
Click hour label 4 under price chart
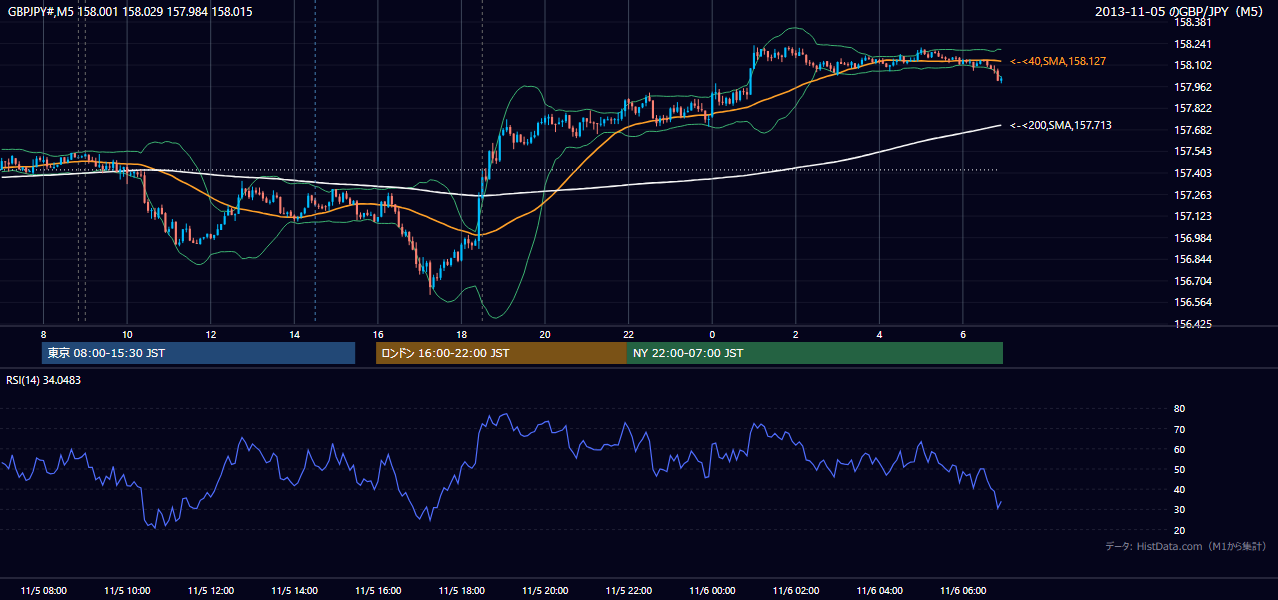[879, 334]
